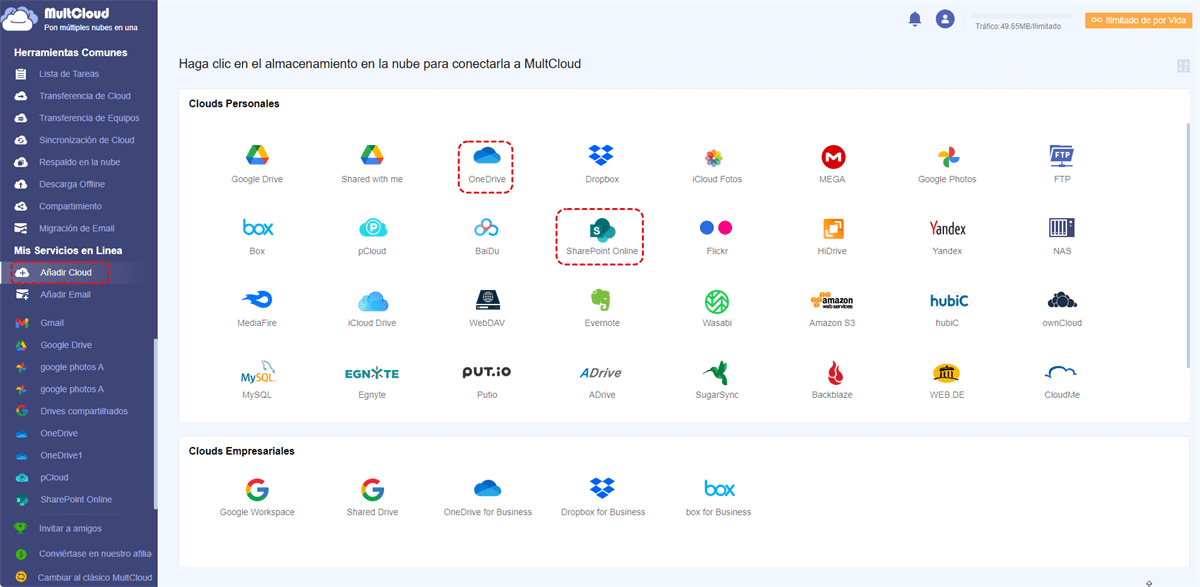This screenshot has width=1200, height=587.
Task: Select the Shared with me cloud
Action: tap(372, 156)
